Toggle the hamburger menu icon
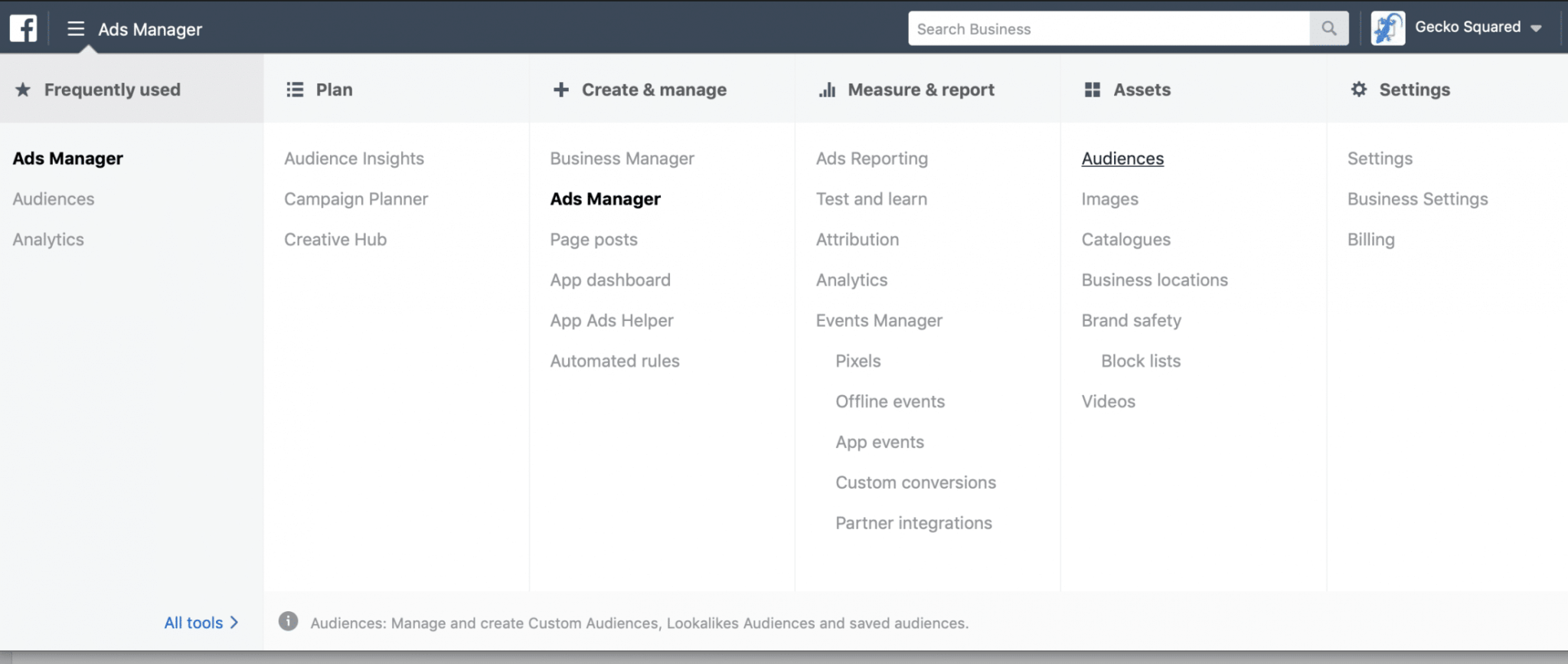This screenshot has height=664, width=1568. click(76, 29)
